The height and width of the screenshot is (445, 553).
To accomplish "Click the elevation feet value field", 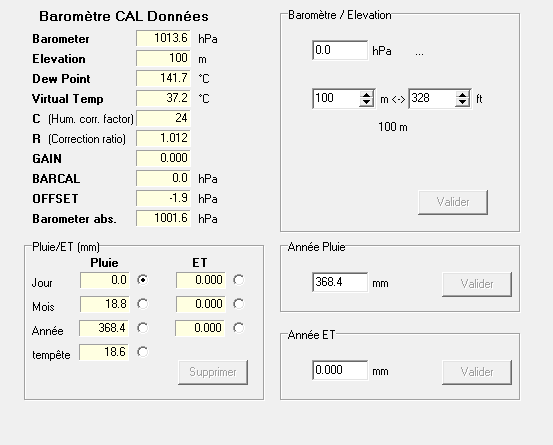I will click(432, 98).
